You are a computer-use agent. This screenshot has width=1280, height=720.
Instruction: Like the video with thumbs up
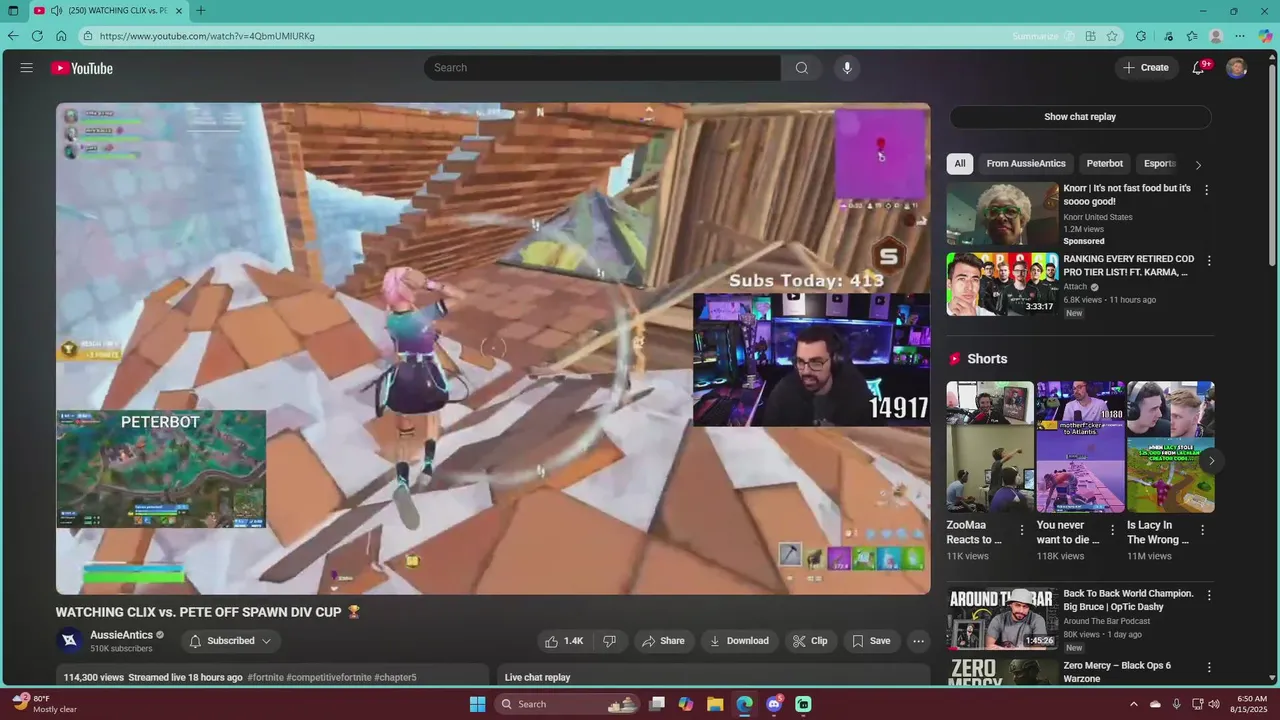click(564, 641)
